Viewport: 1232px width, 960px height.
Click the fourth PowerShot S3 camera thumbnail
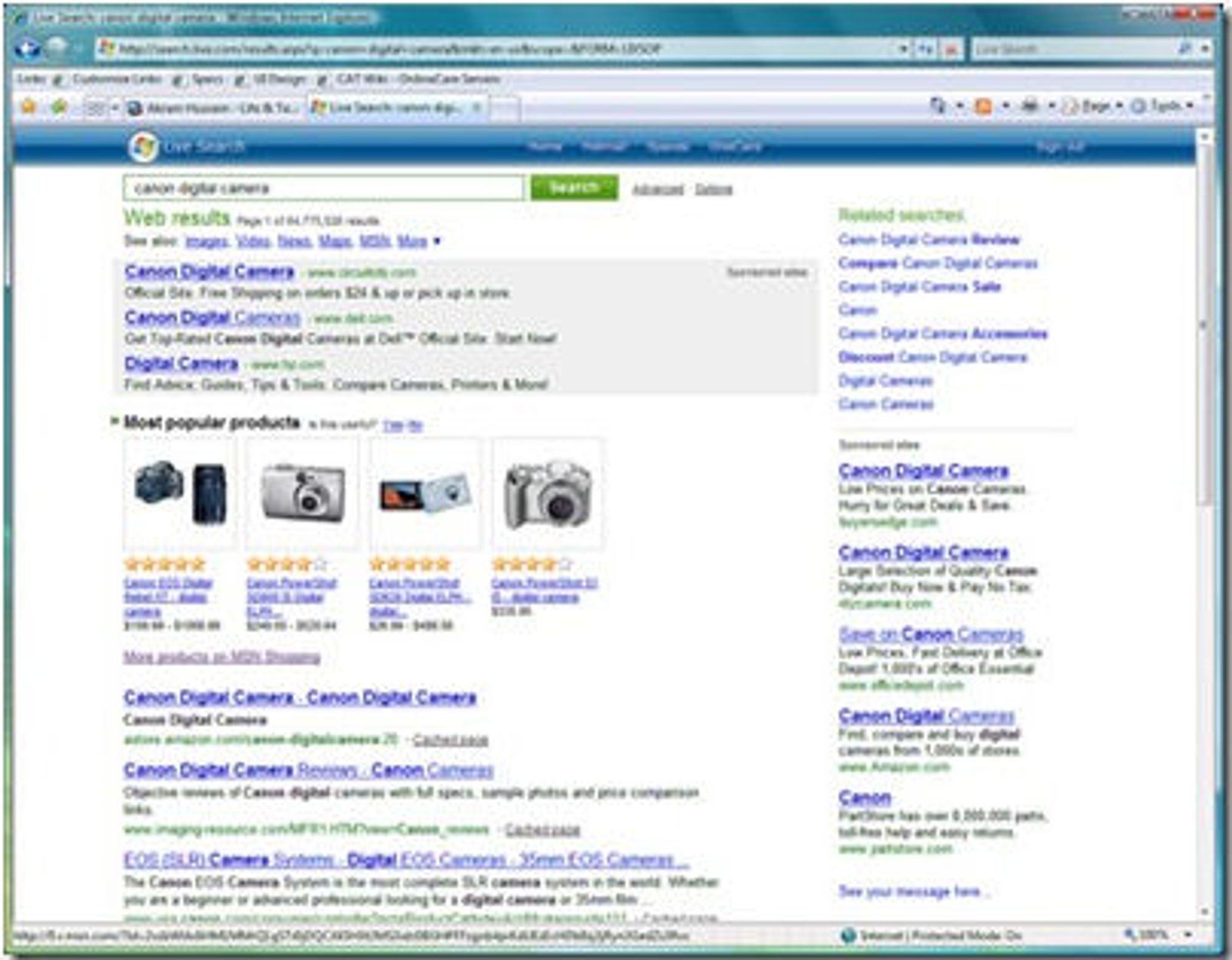(x=548, y=493)
